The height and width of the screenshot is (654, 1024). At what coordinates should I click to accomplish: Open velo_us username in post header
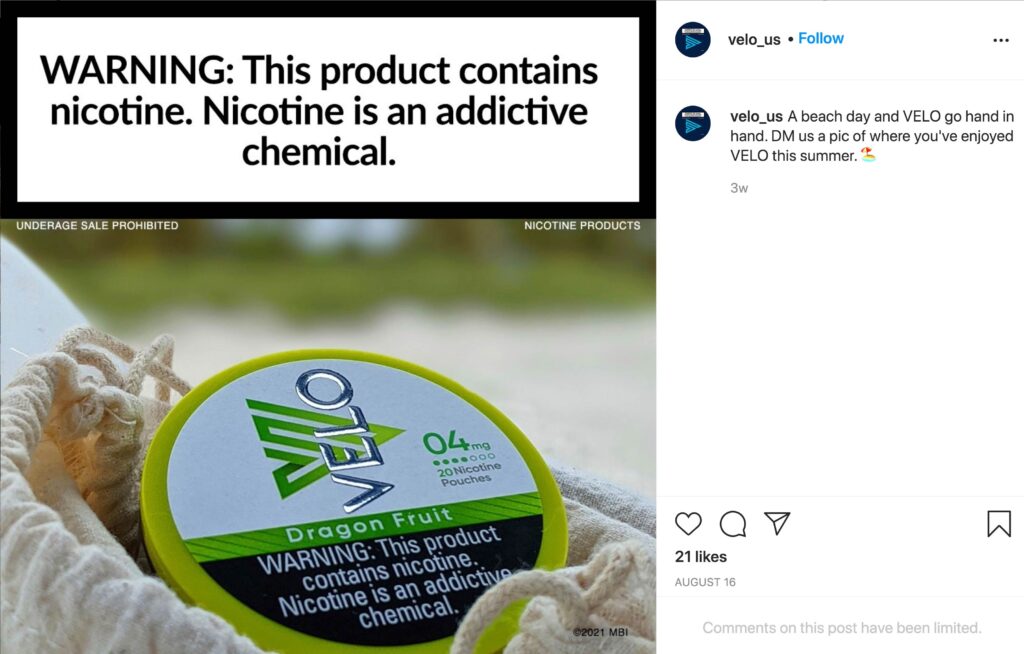[x=754, y=39]
